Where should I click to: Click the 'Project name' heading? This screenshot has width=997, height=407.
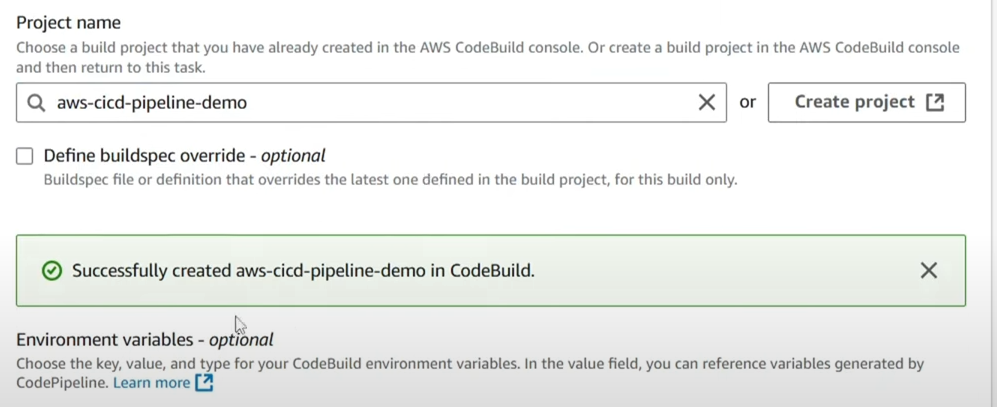(x=69, y=23)
